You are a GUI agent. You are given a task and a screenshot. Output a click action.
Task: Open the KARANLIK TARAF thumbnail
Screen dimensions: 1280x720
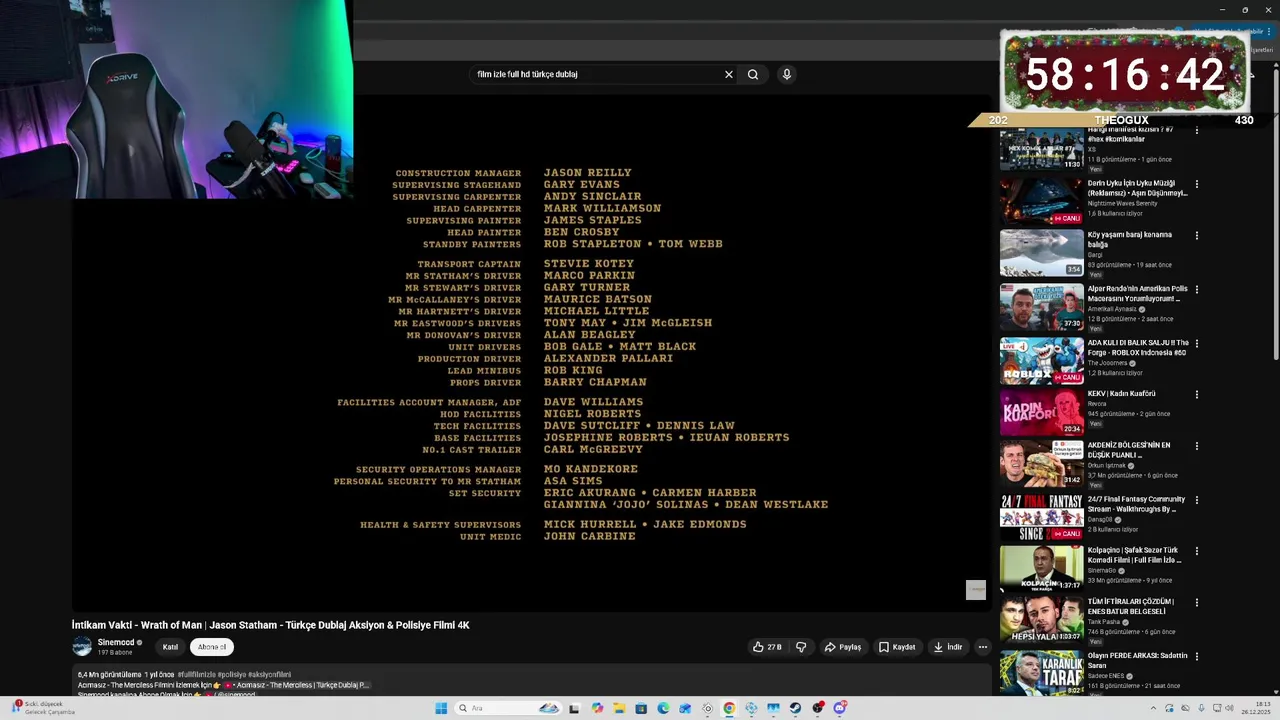tap(1041, 673)
